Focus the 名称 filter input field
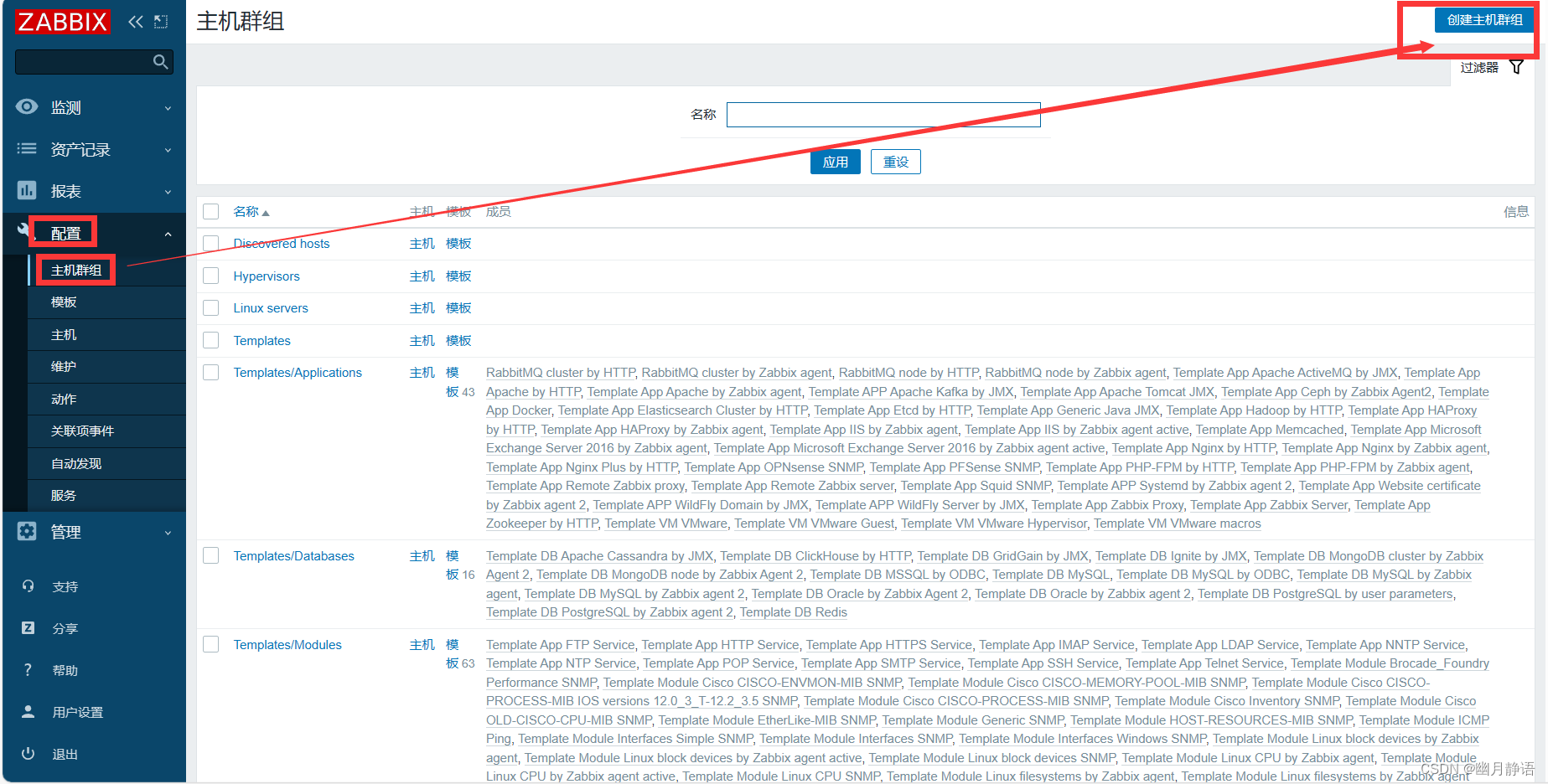 coord(883,115)
